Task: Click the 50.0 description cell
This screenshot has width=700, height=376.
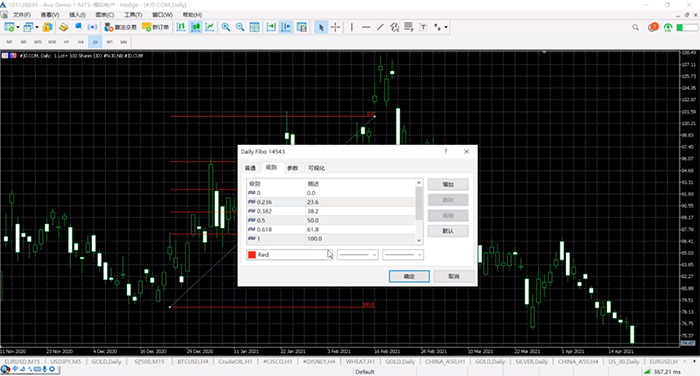Action: pyautogui.click(x=313, y=220)
